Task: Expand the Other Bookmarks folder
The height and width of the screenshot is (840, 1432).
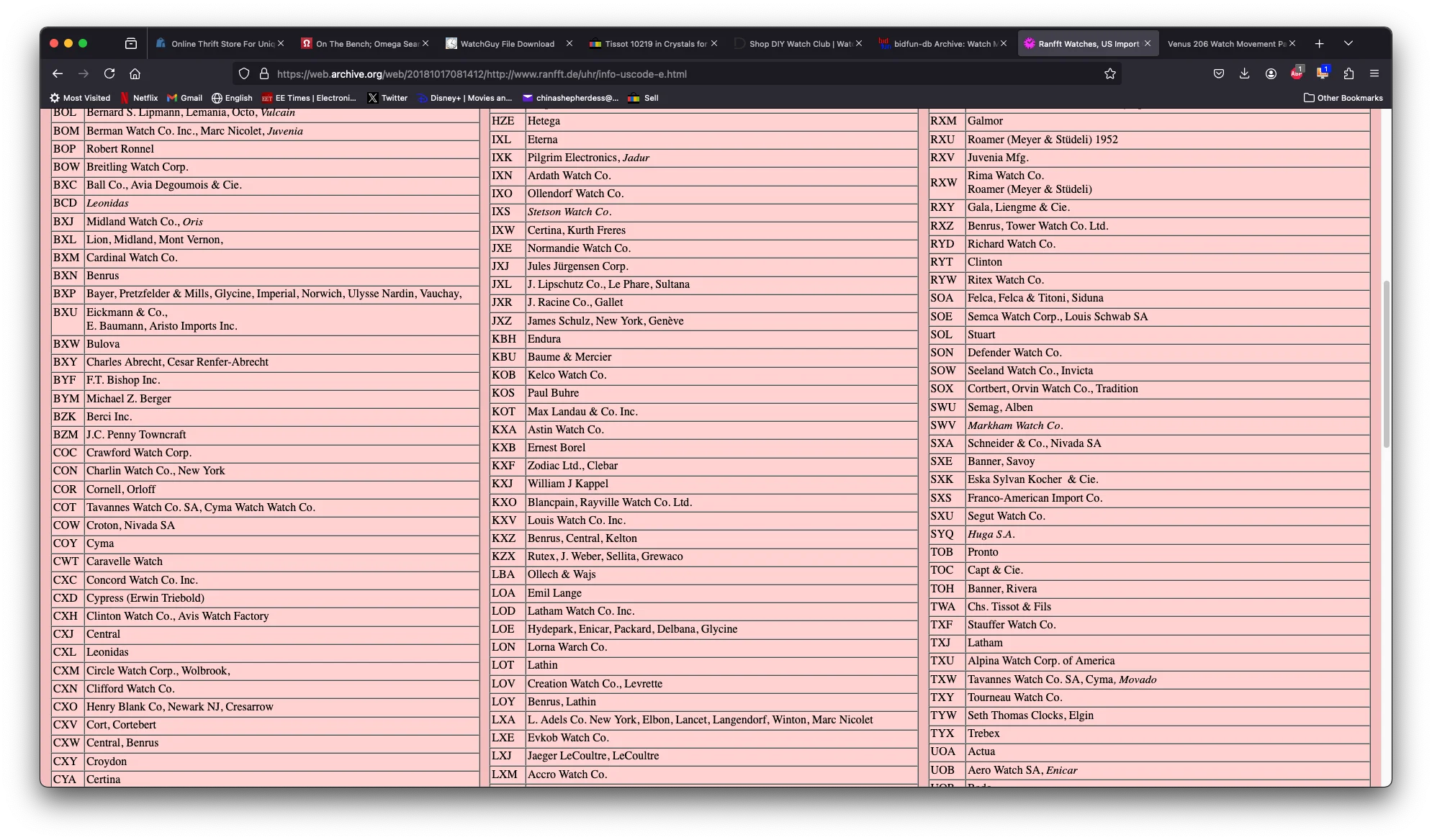Action: tap(1343, 98)
